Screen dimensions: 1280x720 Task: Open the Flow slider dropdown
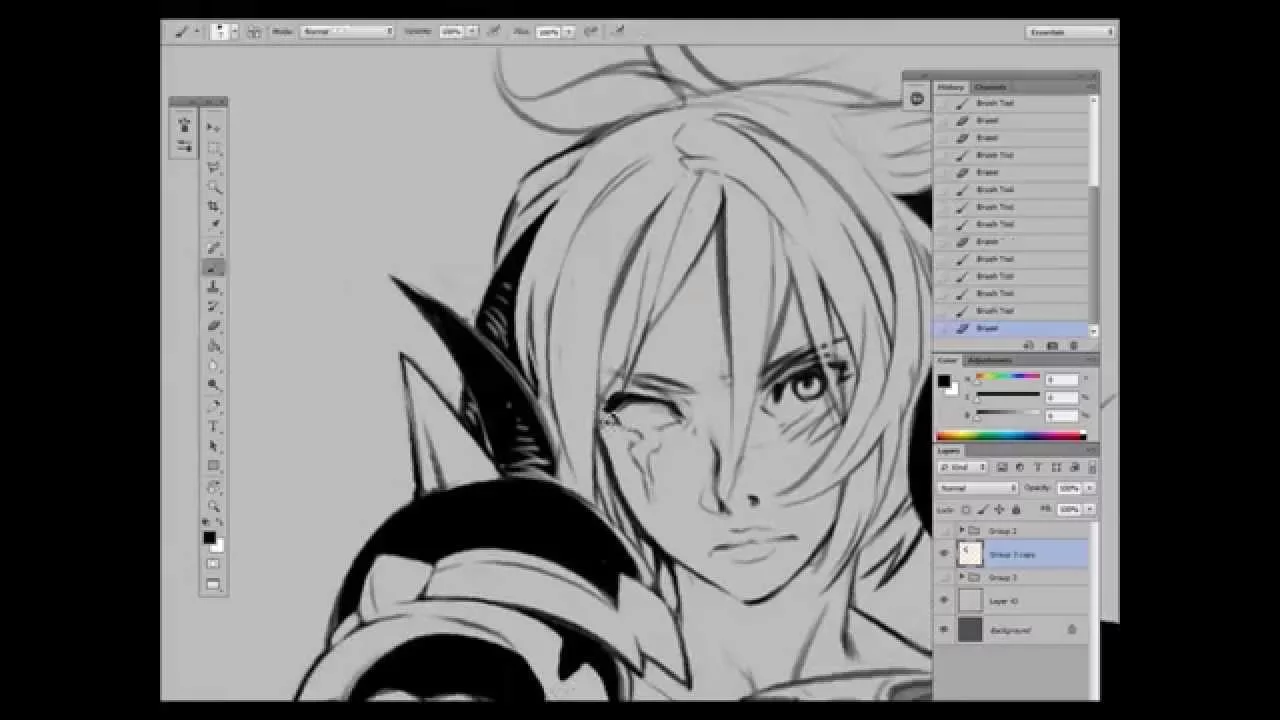[569, 32]
